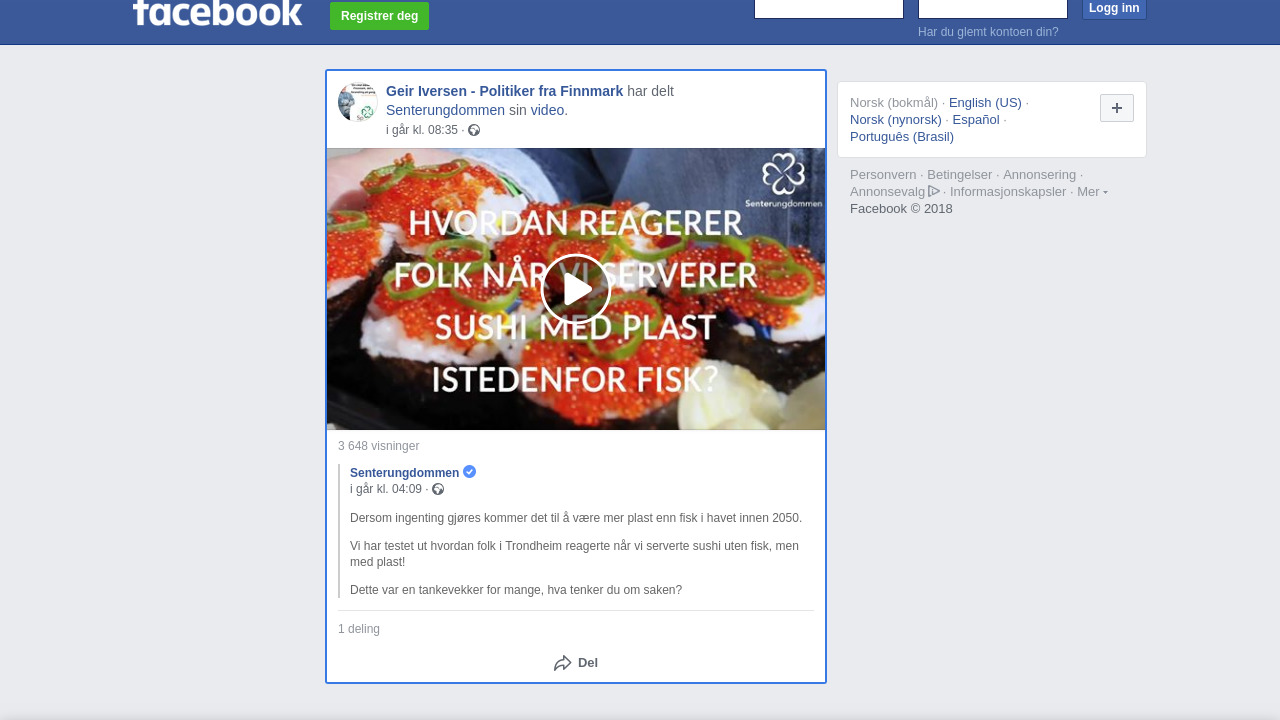Focus the password login input field

click(x=993, y=9)
